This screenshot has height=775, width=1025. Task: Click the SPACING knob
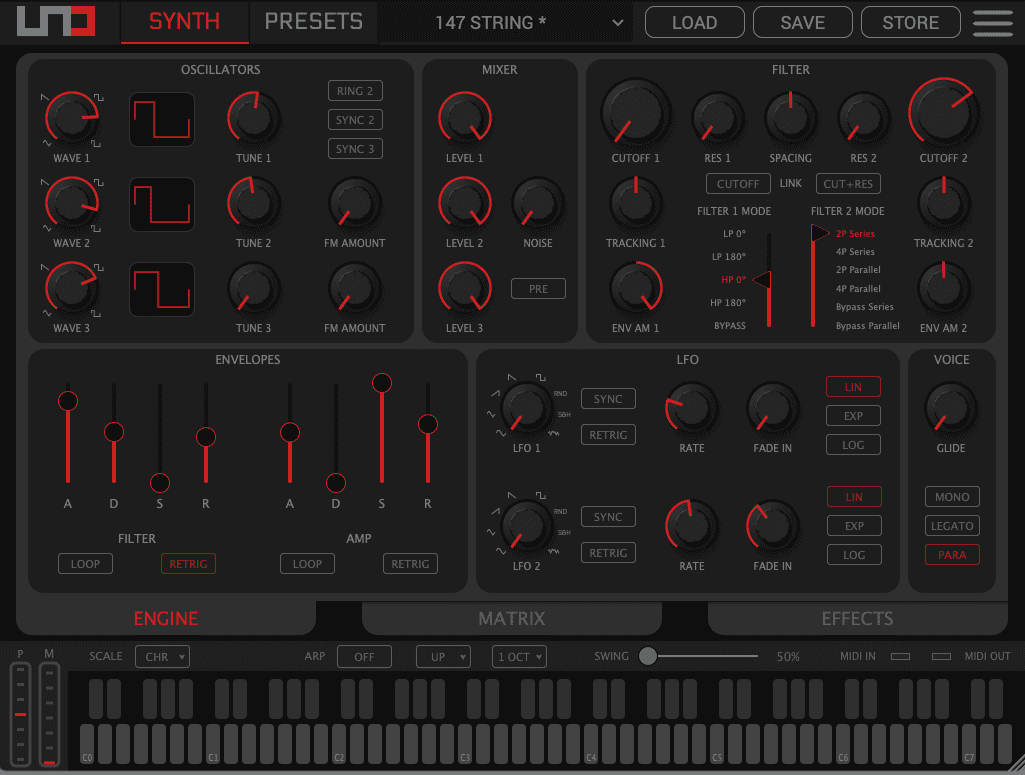790,118
